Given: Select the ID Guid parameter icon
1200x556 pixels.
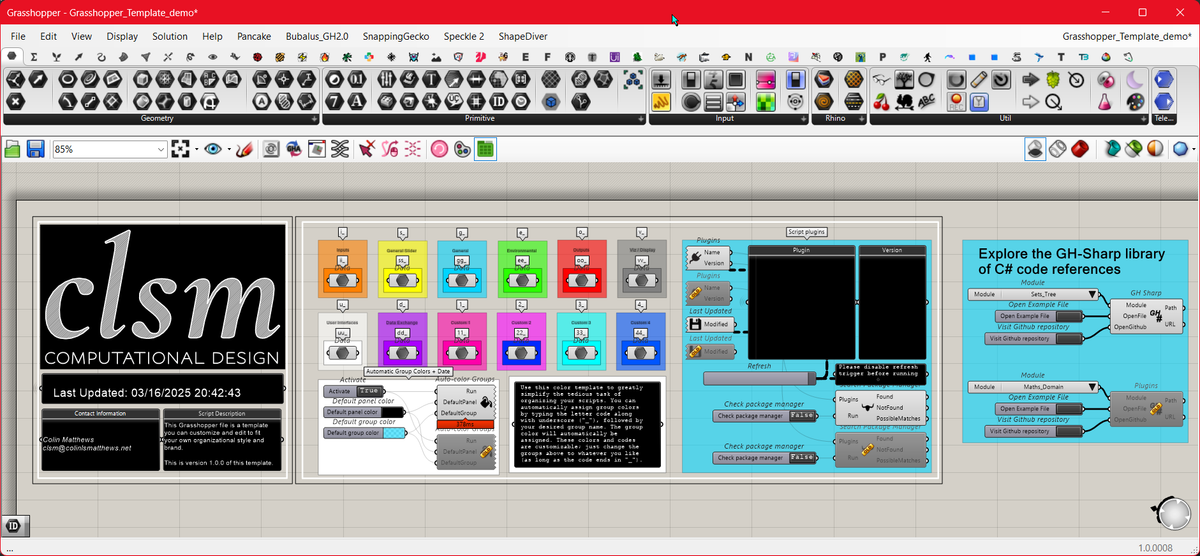Looking at the screenshot, I should pyautogui.click(x=500, y=101).
